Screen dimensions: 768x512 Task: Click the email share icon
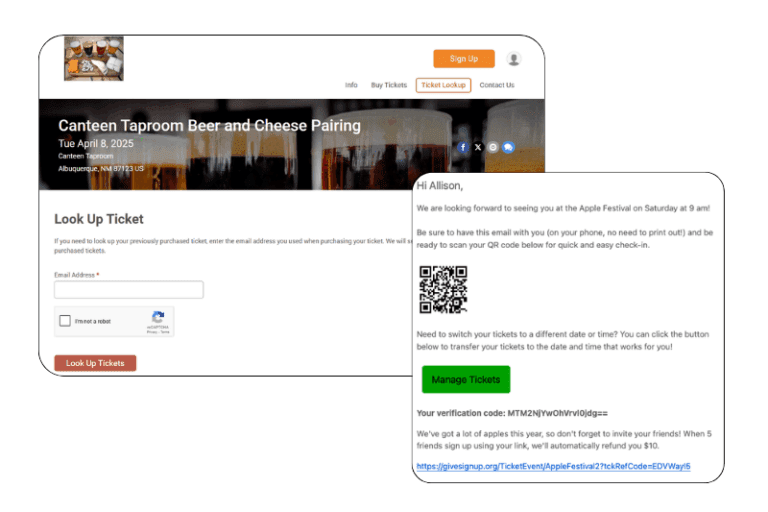[x=493, y=147]
